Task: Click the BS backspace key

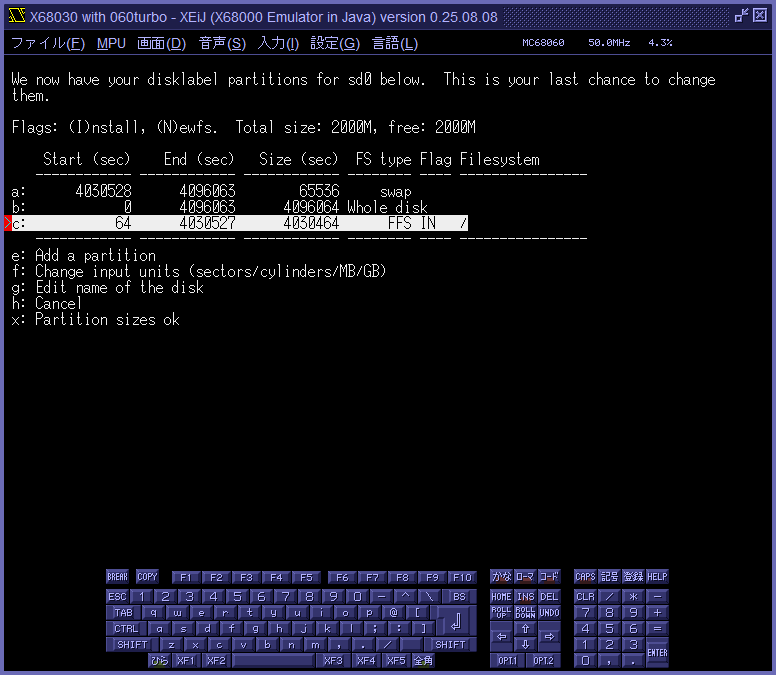Action: point(459,597)
